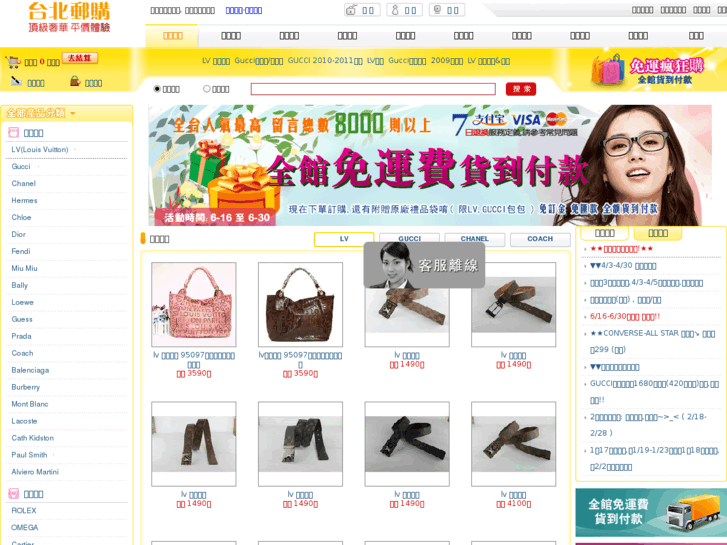The height and width of the screenshot is (545, 727).
Task: Click the pen icon under the cart
Action: pos(16,82)
